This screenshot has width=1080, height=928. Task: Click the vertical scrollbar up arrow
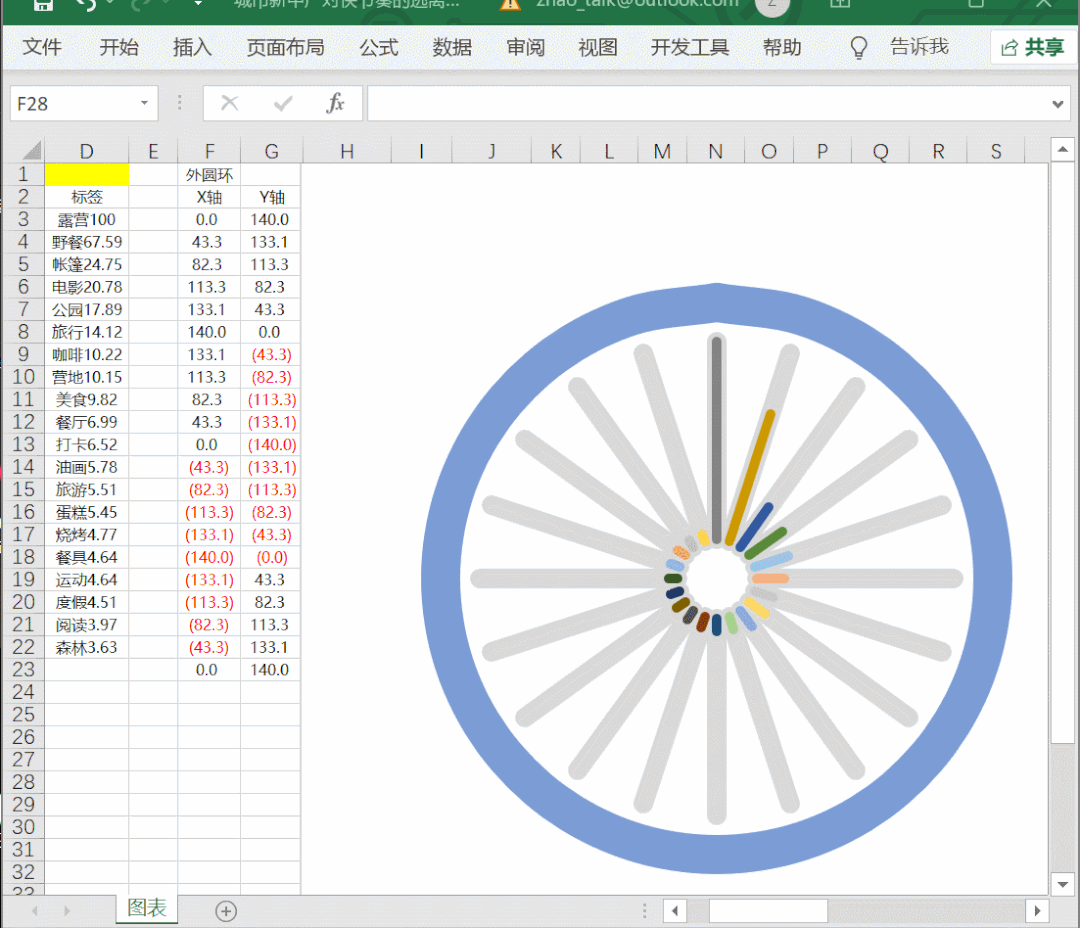coord(1062,149)
